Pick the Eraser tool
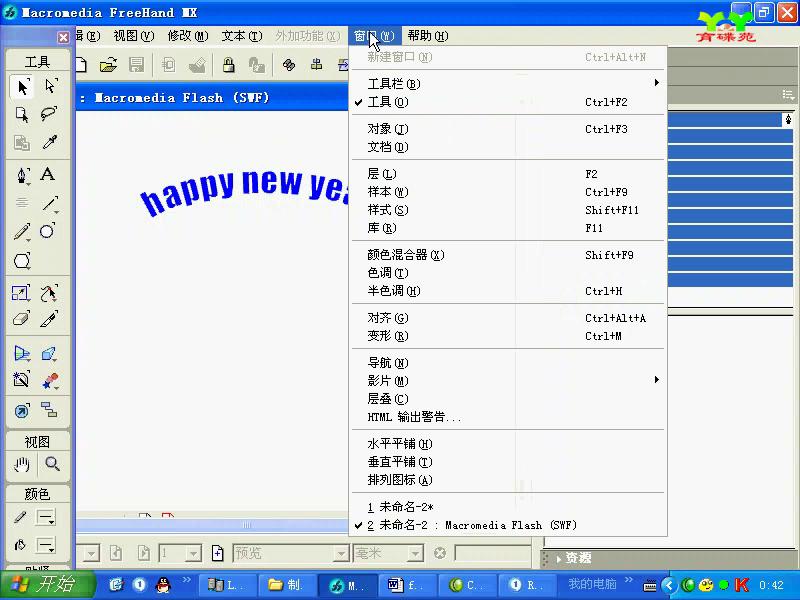Screen dimensions: 800x600 point(21,319)
